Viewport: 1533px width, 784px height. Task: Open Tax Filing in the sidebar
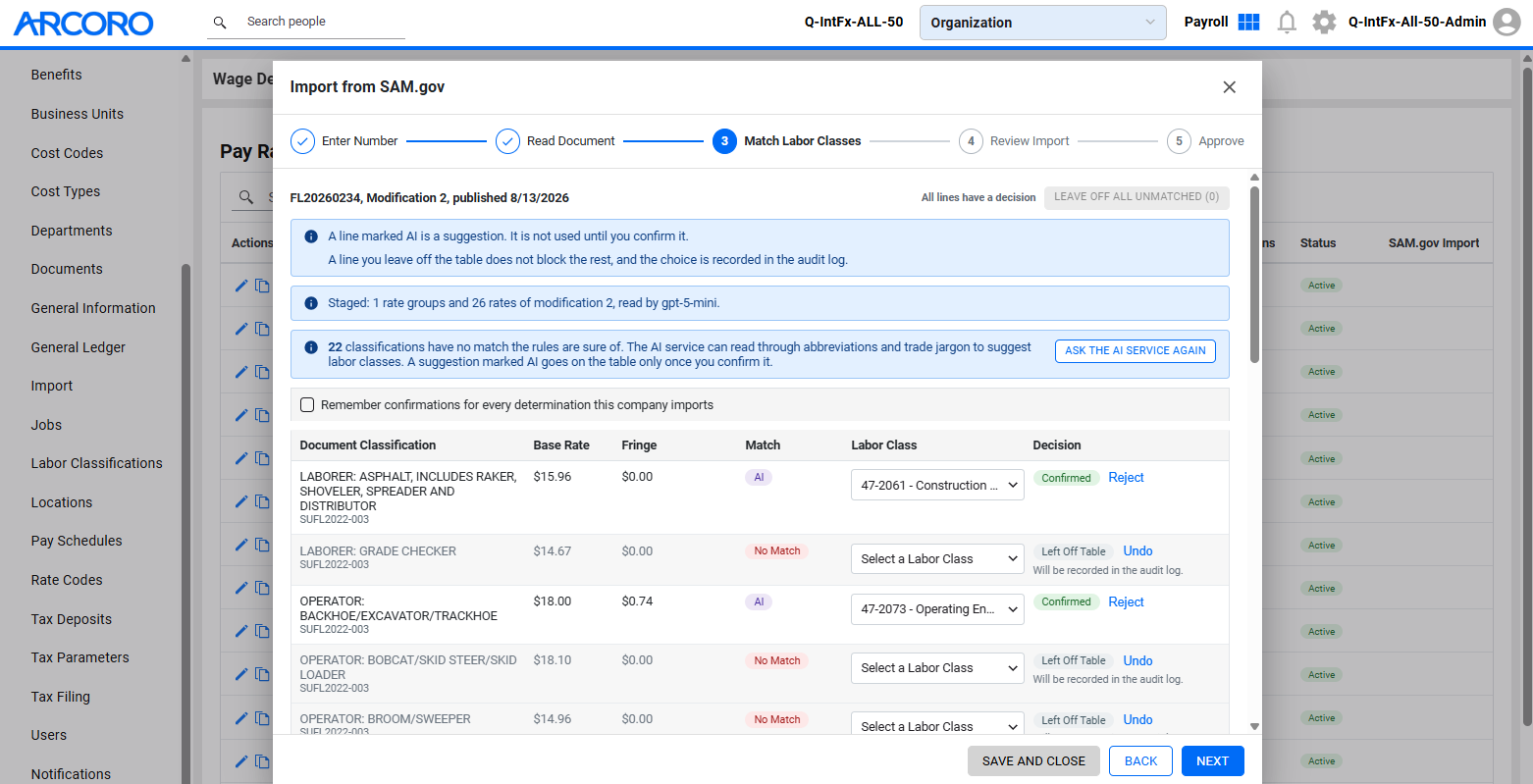click(x=60, y=697)
